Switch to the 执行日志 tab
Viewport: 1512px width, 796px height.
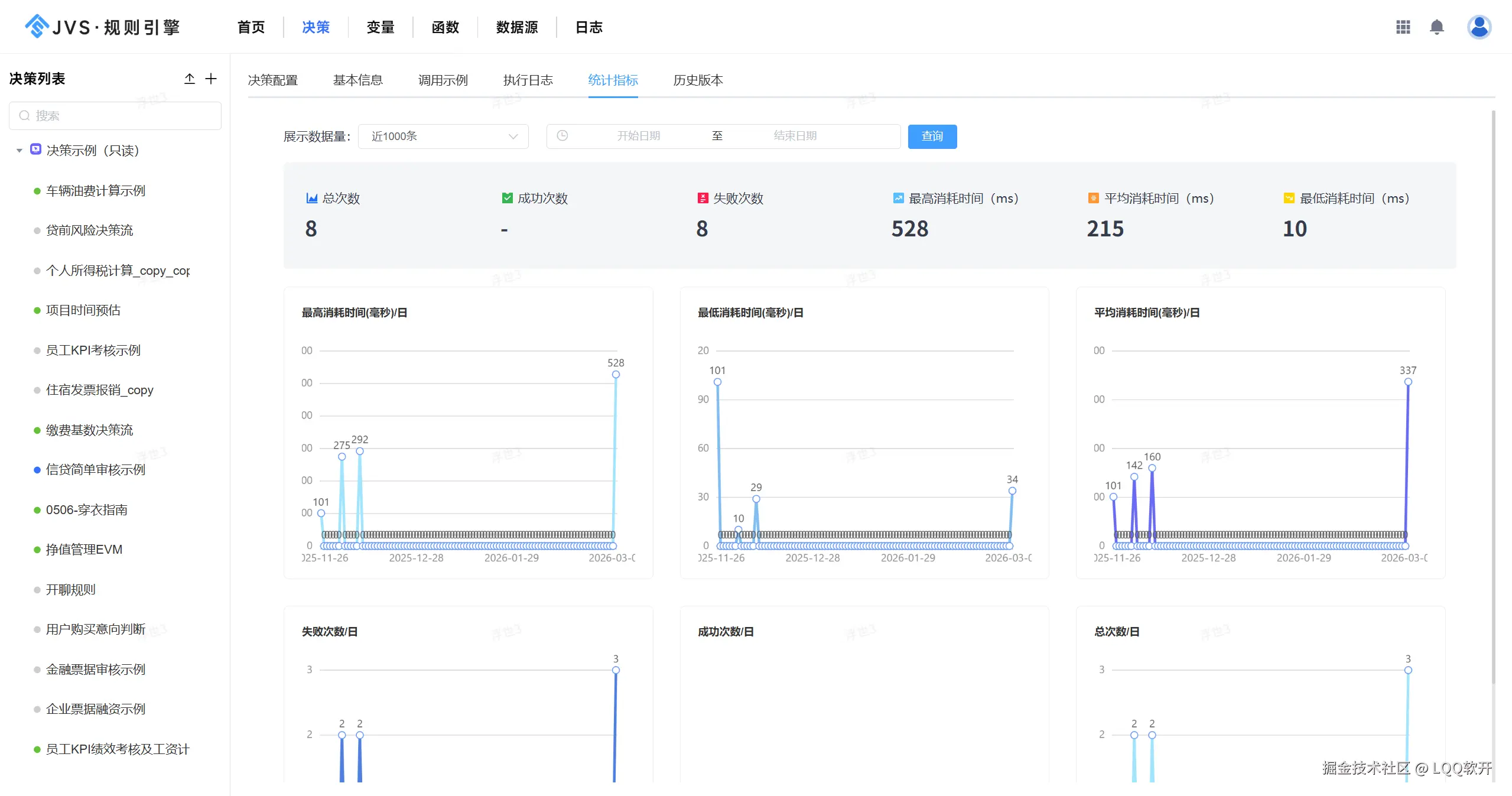tap(528, 80)
